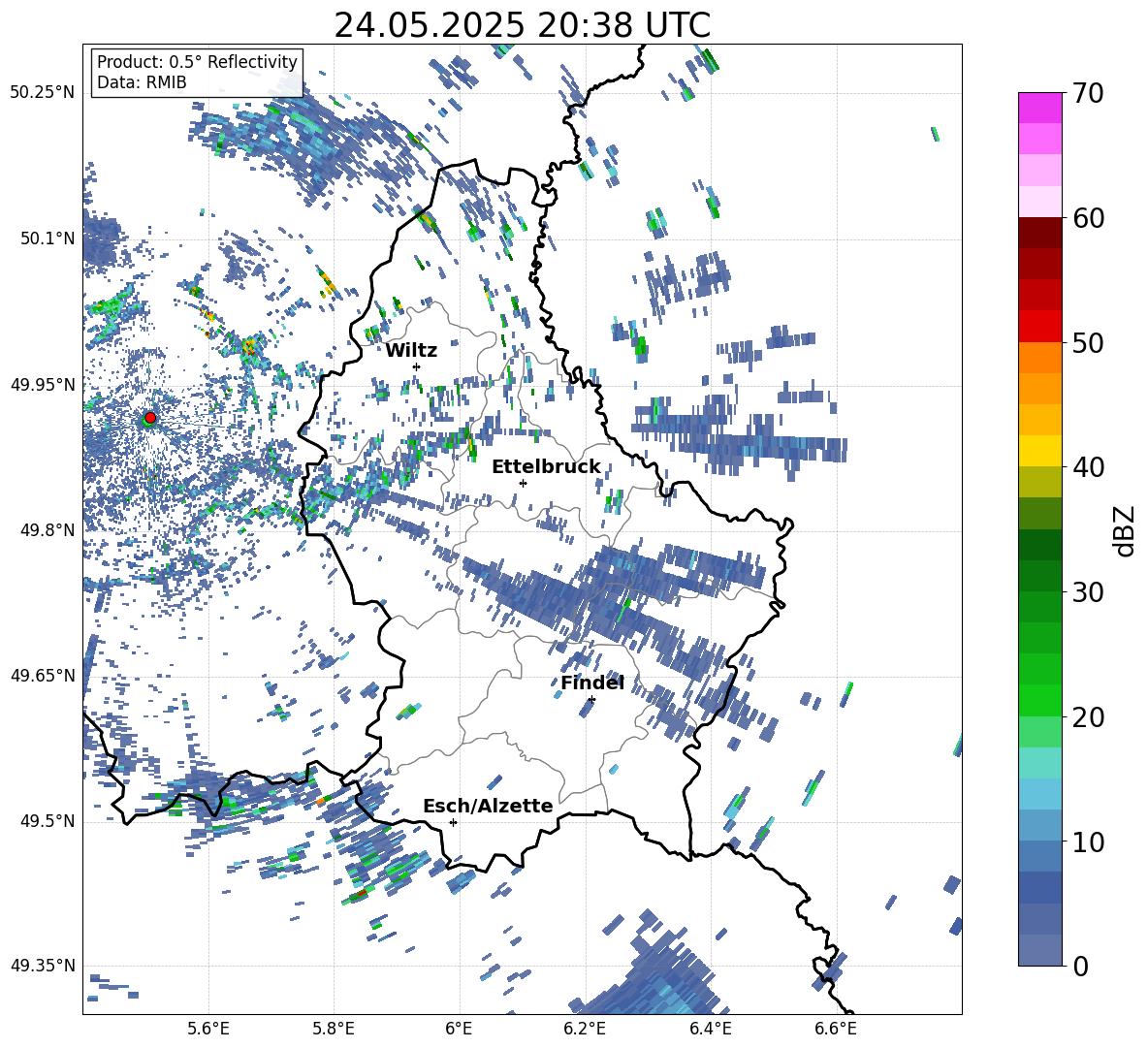1148x1048 pixels.
Task: Click the colorbar 10 tick value
Action: pos(1088,842)
